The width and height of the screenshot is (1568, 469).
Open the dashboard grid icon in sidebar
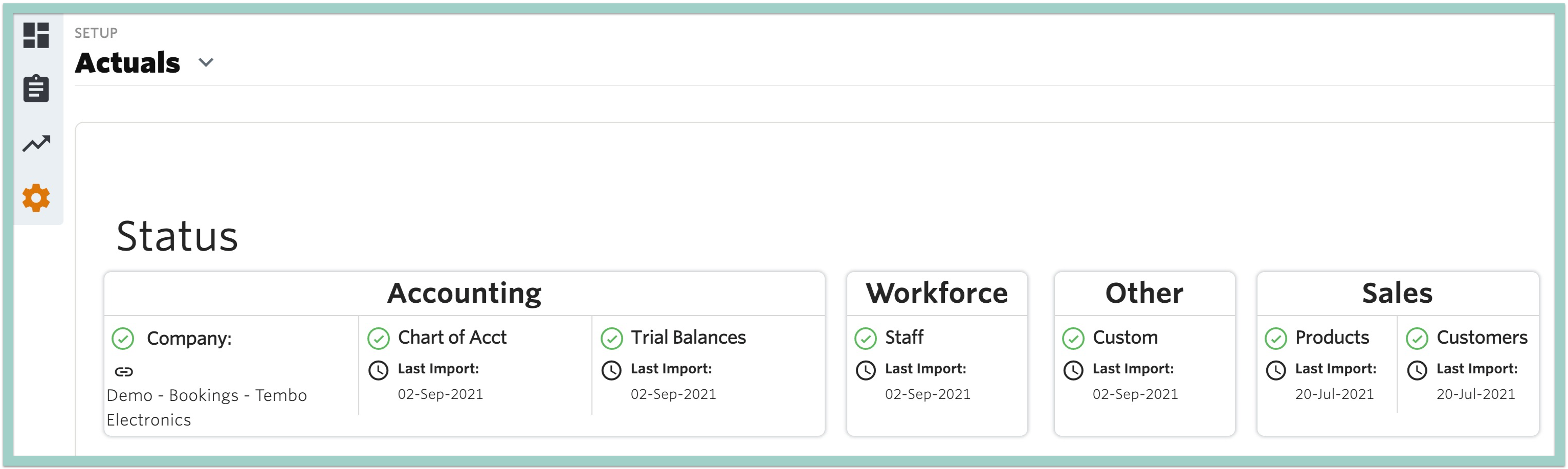pos(36,35)
